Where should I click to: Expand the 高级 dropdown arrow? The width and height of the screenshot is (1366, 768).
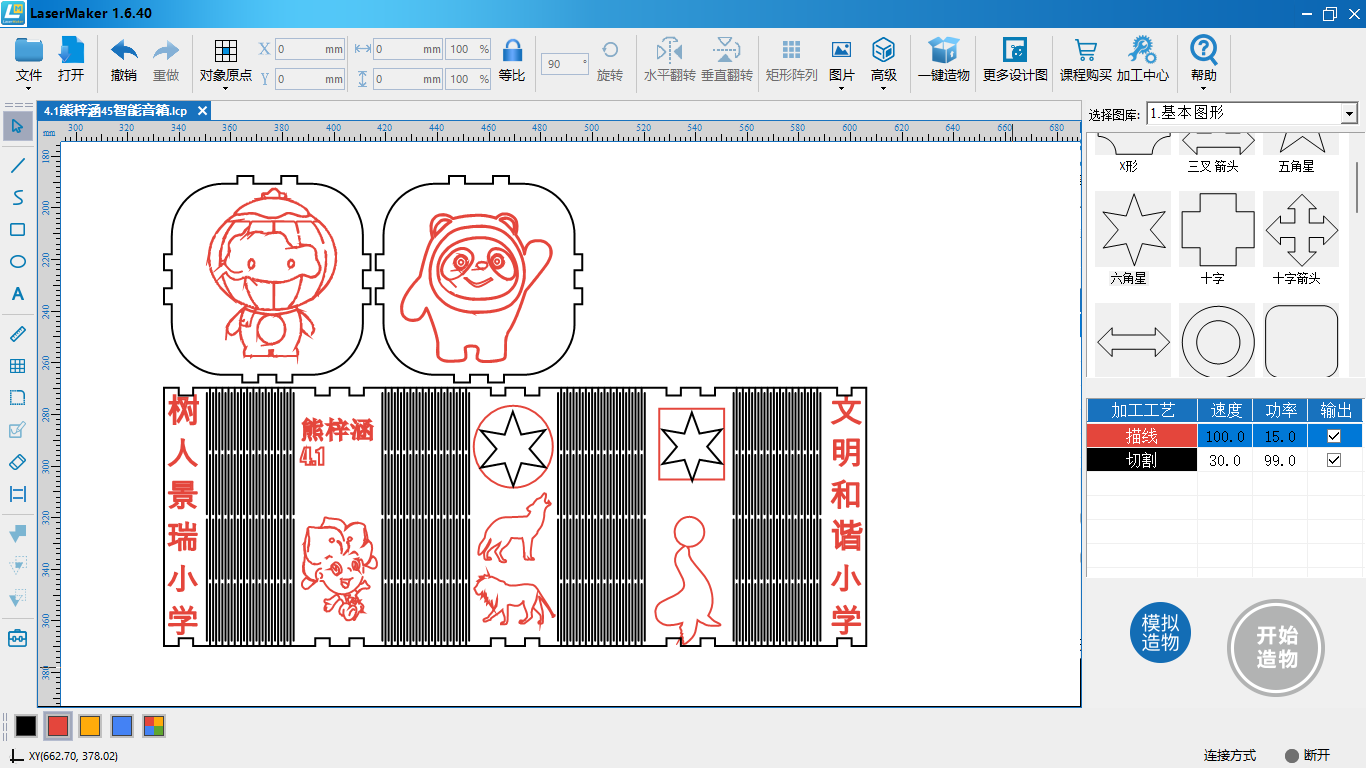(883, 88)
